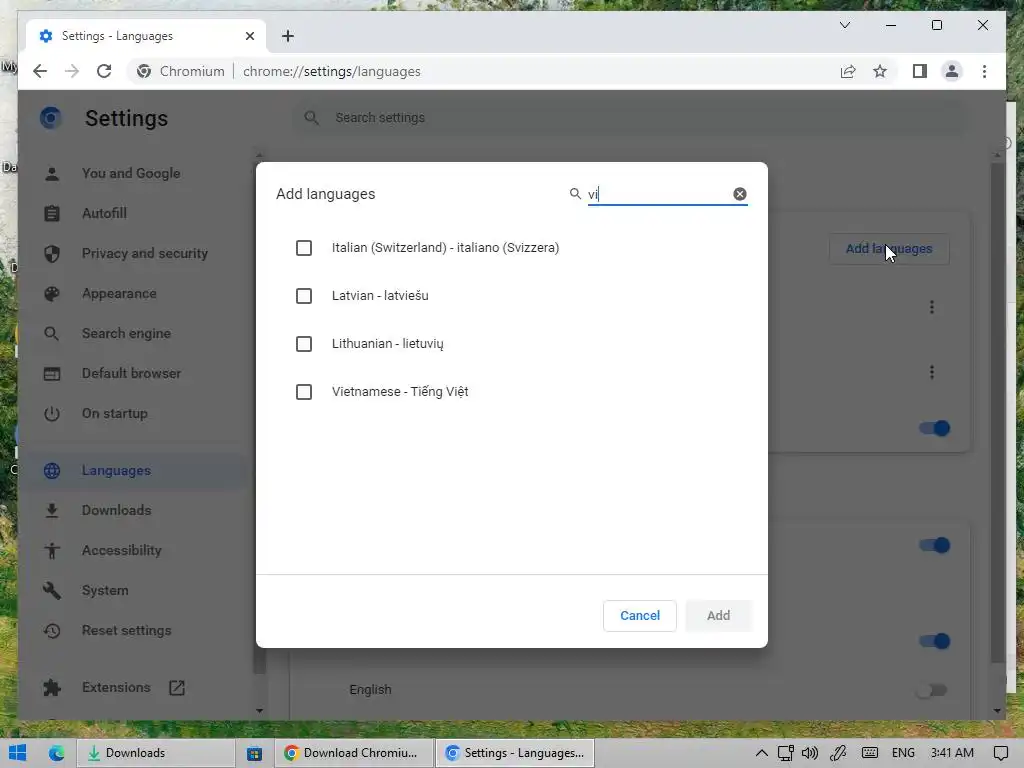Open touch keyboard tray icon
Viewport: 1024px width, 768px height.
[x=869, y=753]
